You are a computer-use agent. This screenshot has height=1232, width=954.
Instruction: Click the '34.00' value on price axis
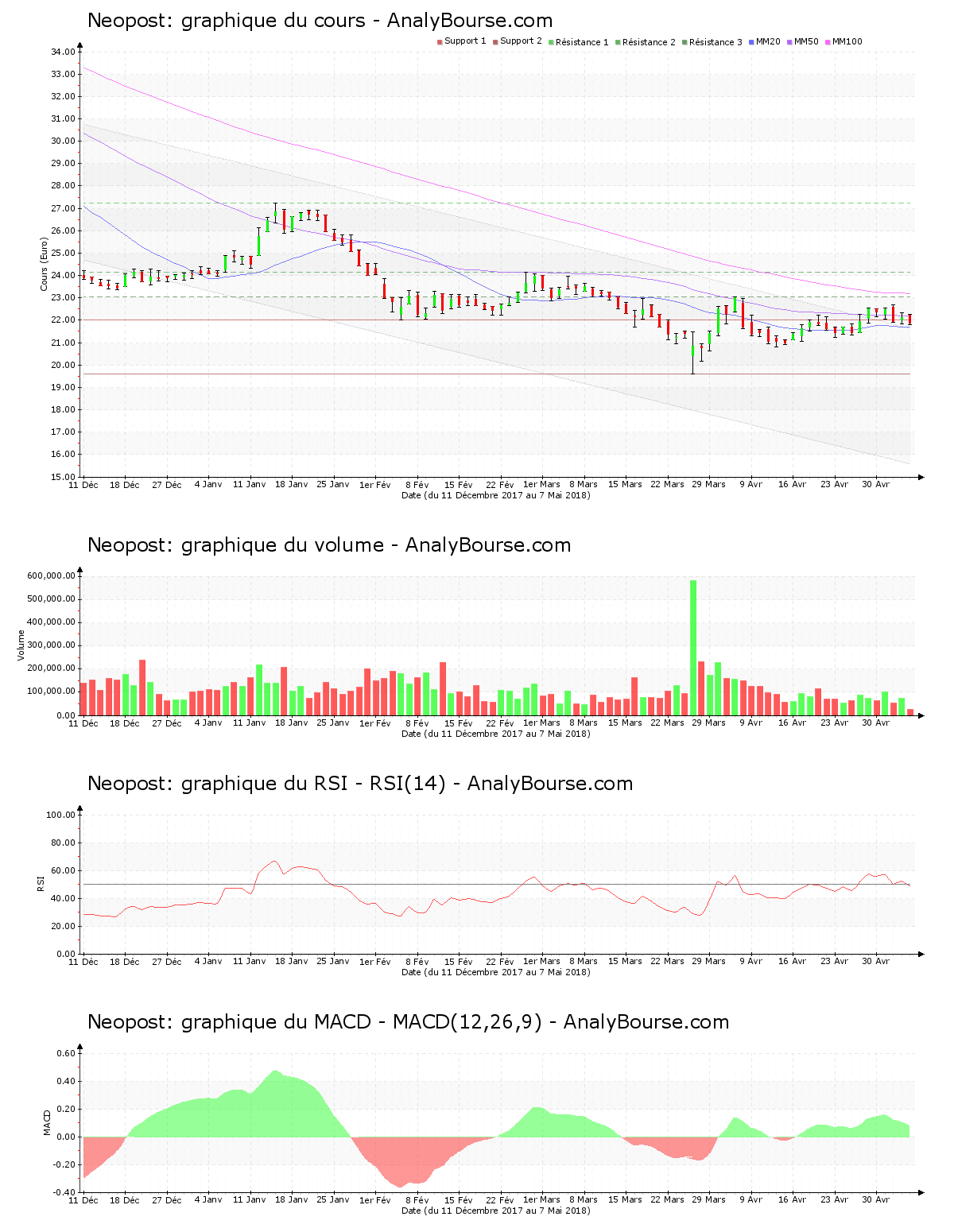(x=63, y=52)
